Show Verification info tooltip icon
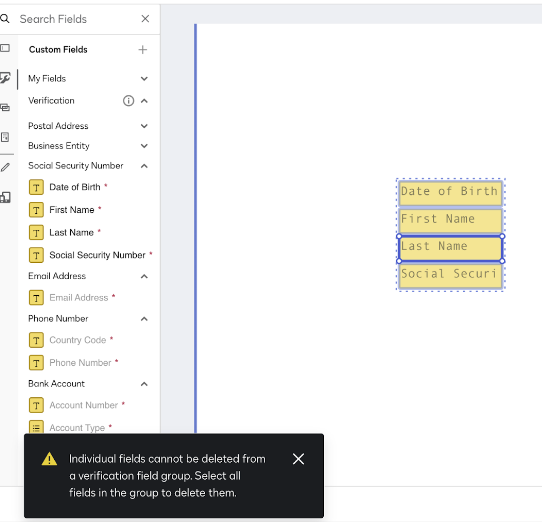Screen dimensions: 542x522 pos(129,101)
